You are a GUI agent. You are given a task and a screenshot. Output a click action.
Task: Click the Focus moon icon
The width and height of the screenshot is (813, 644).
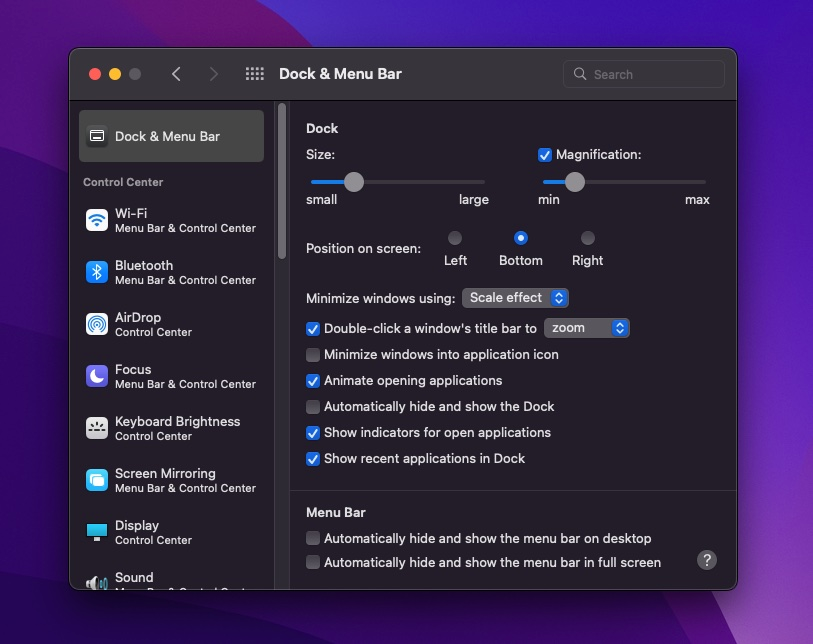point(97,376)
